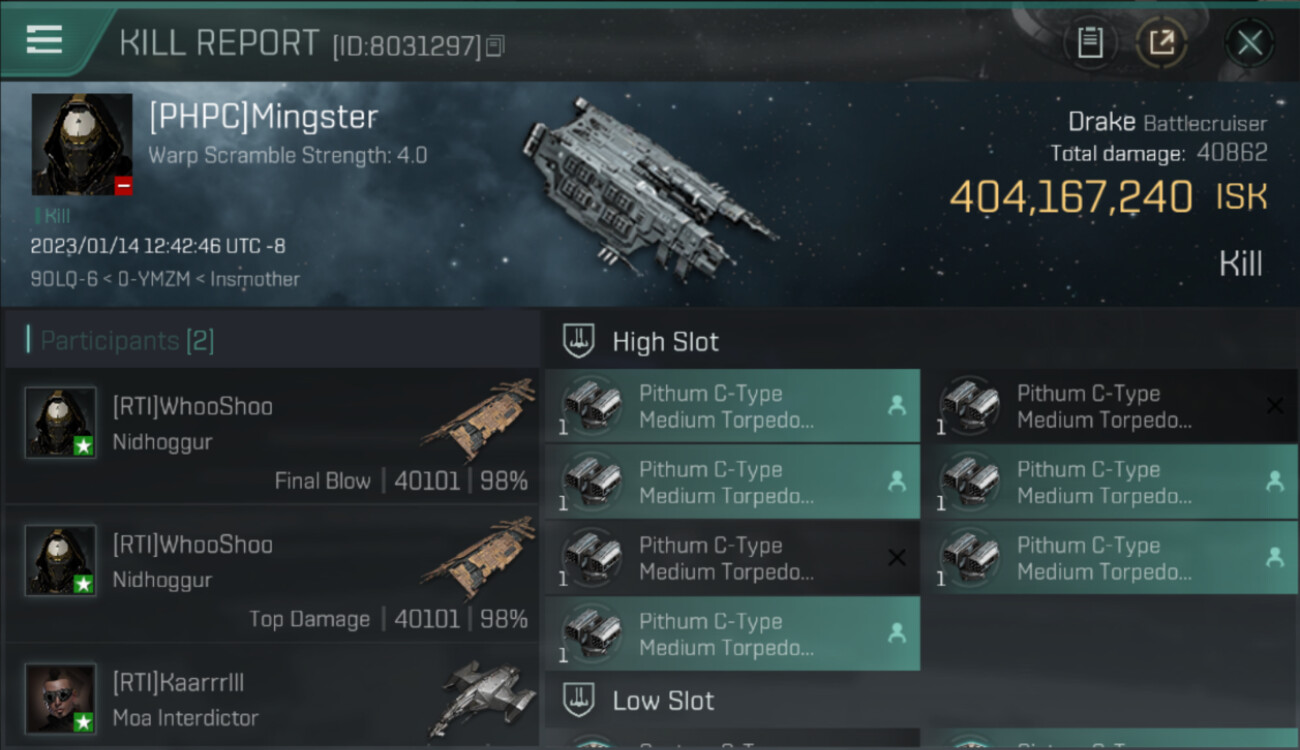Copy the kill report ID icon
1300x750 pixels.
[495, 46]
